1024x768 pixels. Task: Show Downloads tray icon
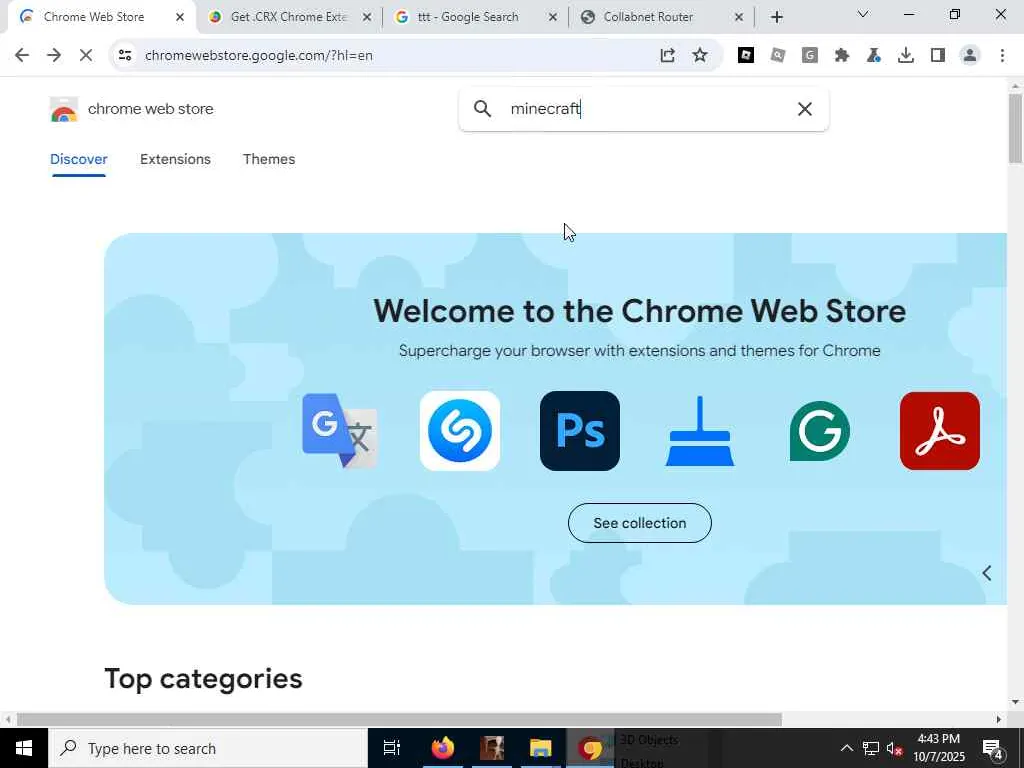coord(906,56)
